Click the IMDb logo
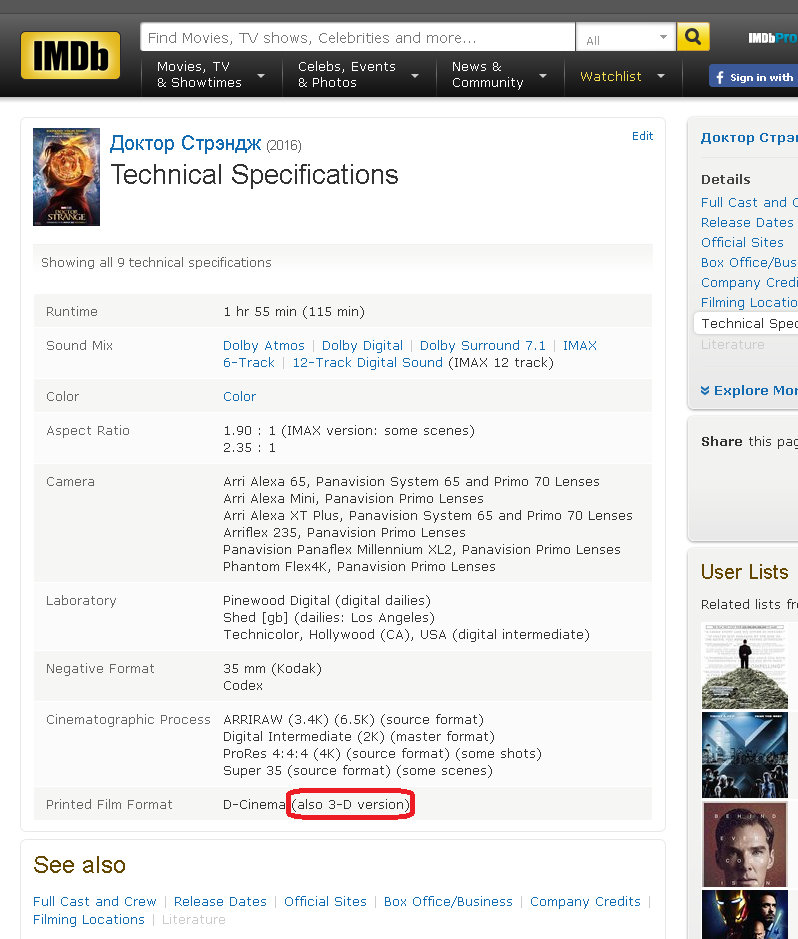This screenshot has width=798, height=939. [x=70, y=55]
